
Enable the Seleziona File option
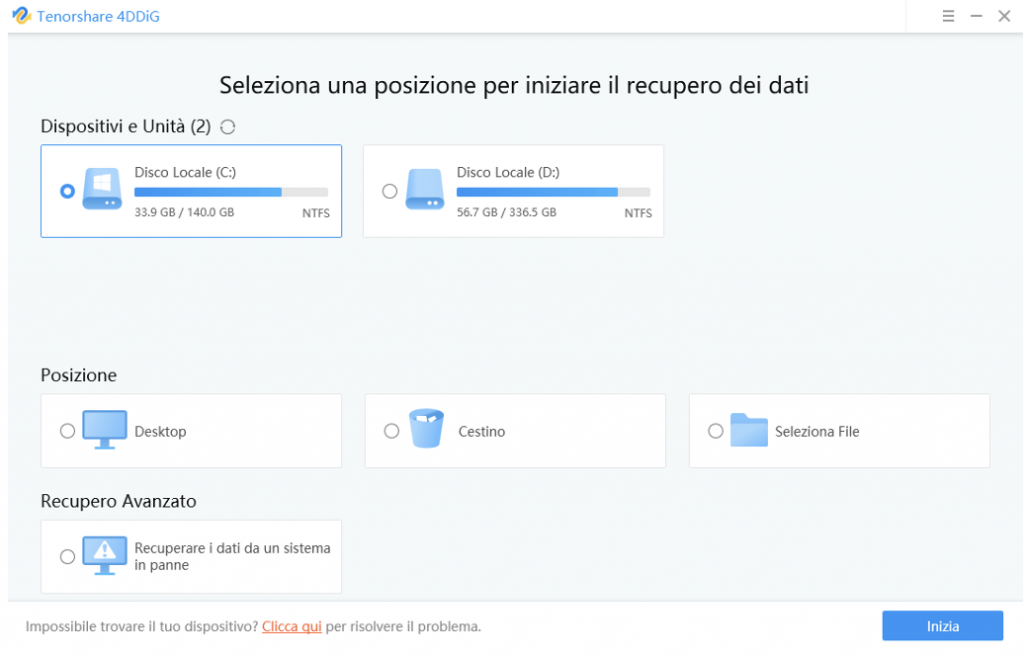click(716, 431)
